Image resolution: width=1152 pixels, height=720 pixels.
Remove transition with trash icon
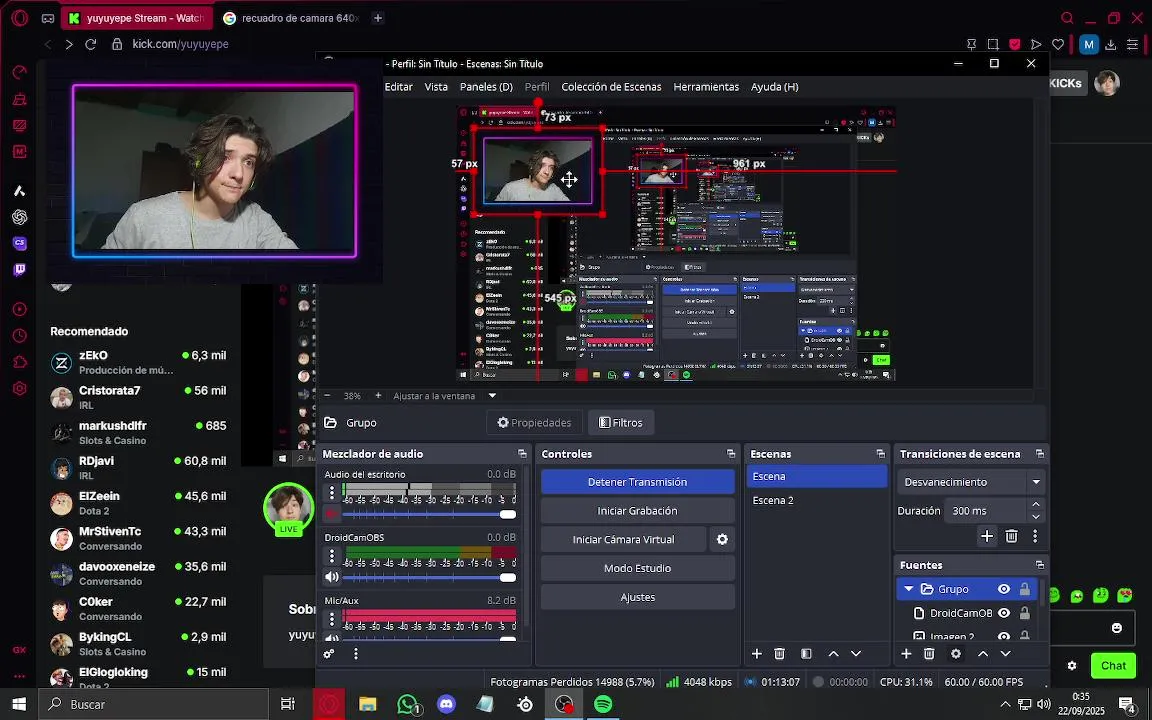[1012, 536]
